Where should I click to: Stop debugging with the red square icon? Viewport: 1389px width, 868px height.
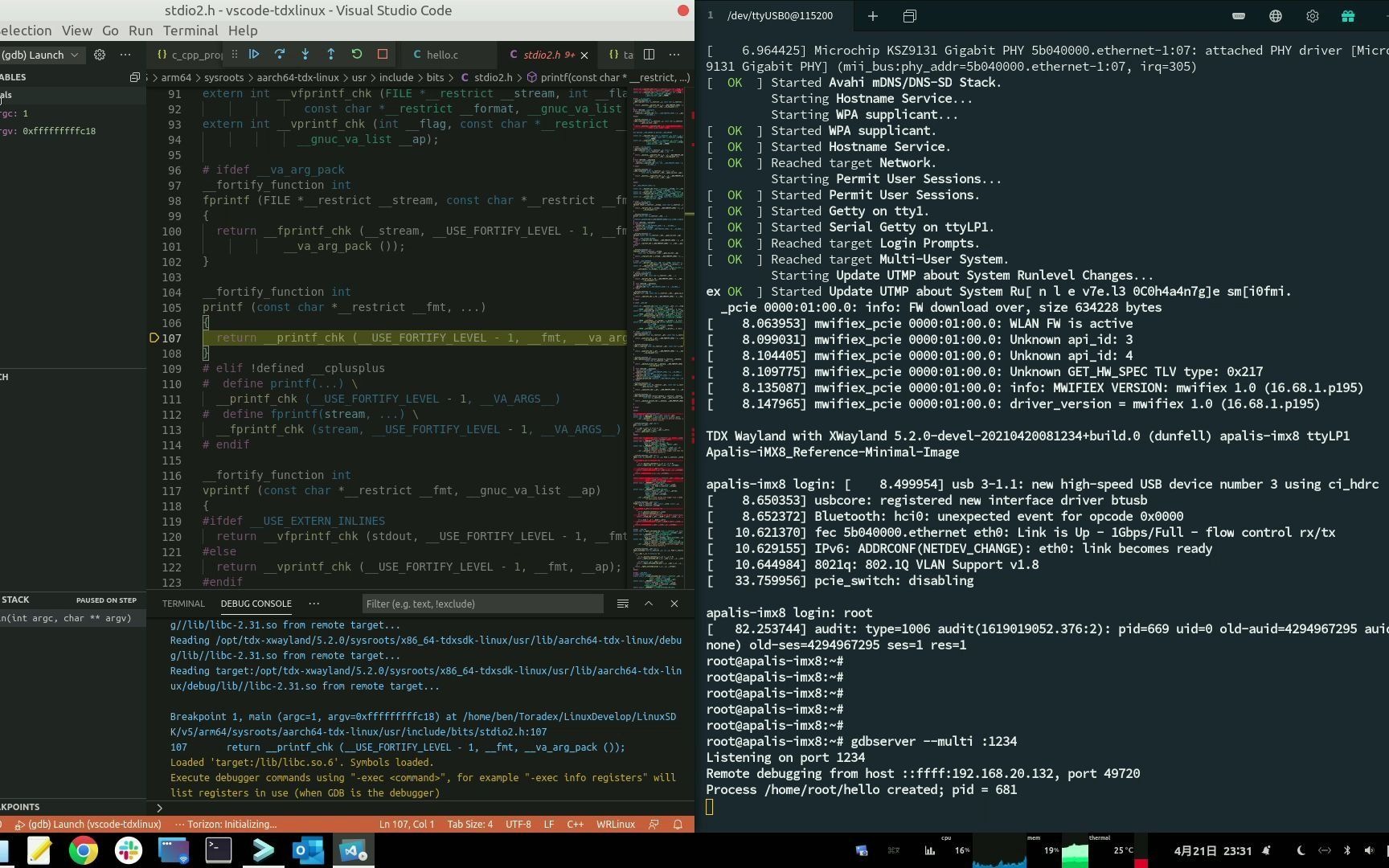tap(382, 54)
